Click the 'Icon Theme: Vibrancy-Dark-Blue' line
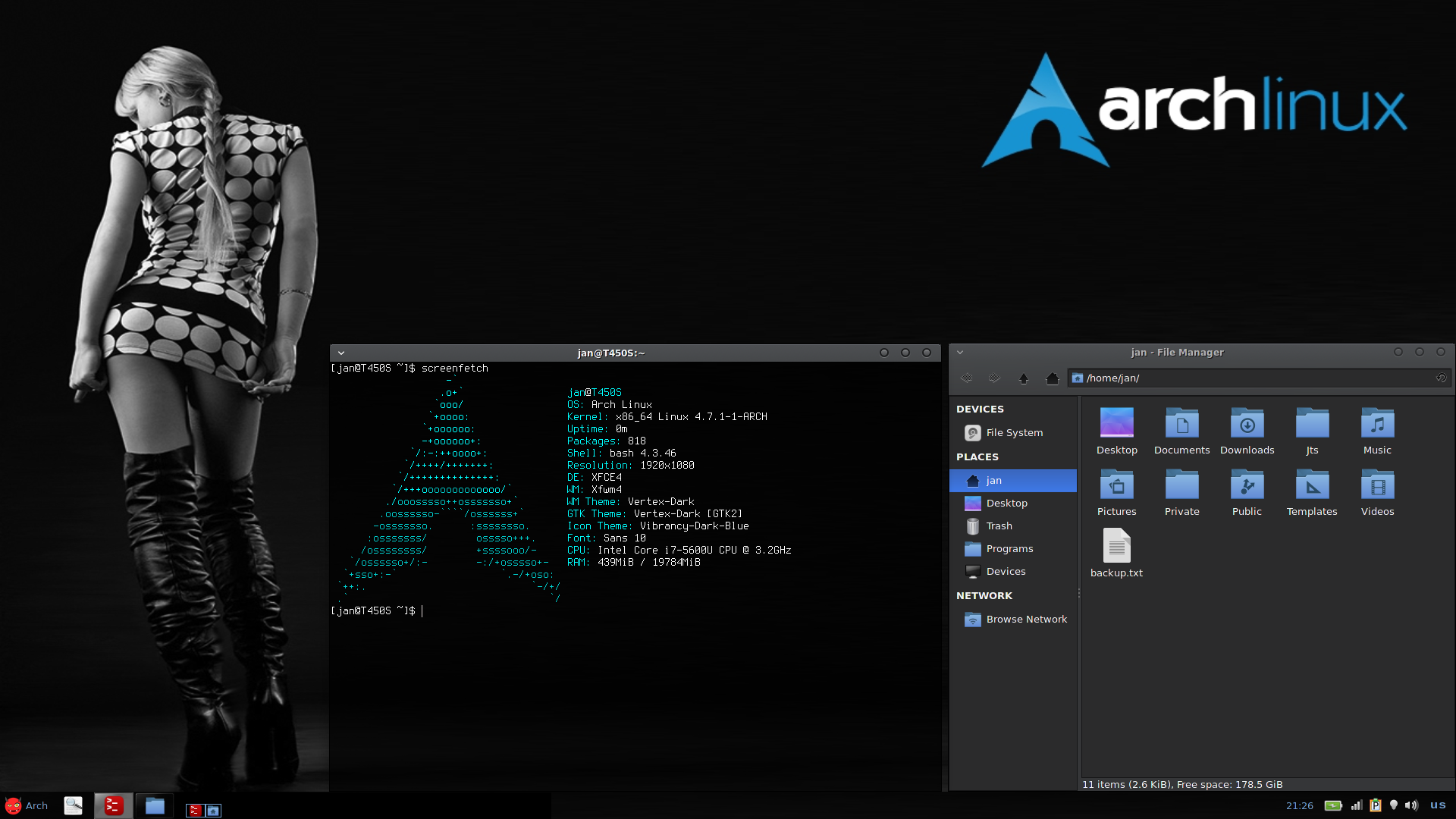The image size is (1456, 819). click(658, 526)
